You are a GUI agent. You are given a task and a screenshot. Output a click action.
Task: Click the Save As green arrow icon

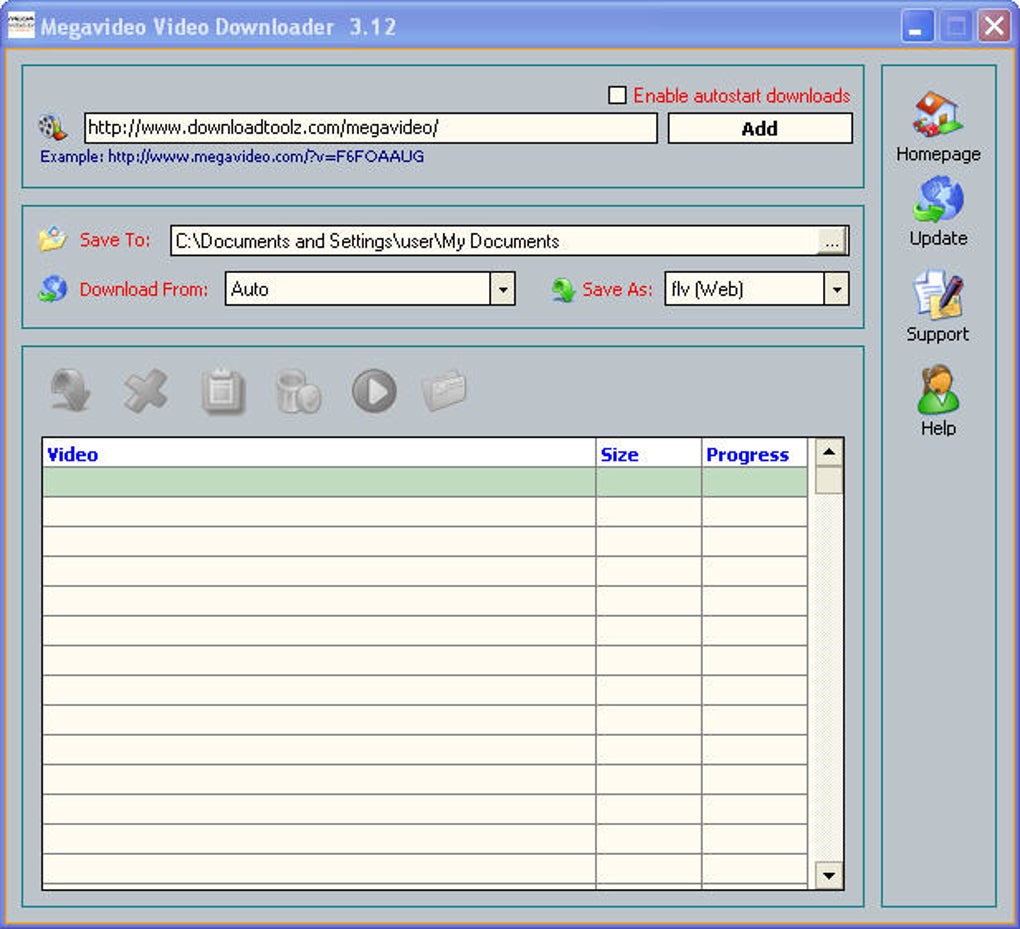(563, 289)
